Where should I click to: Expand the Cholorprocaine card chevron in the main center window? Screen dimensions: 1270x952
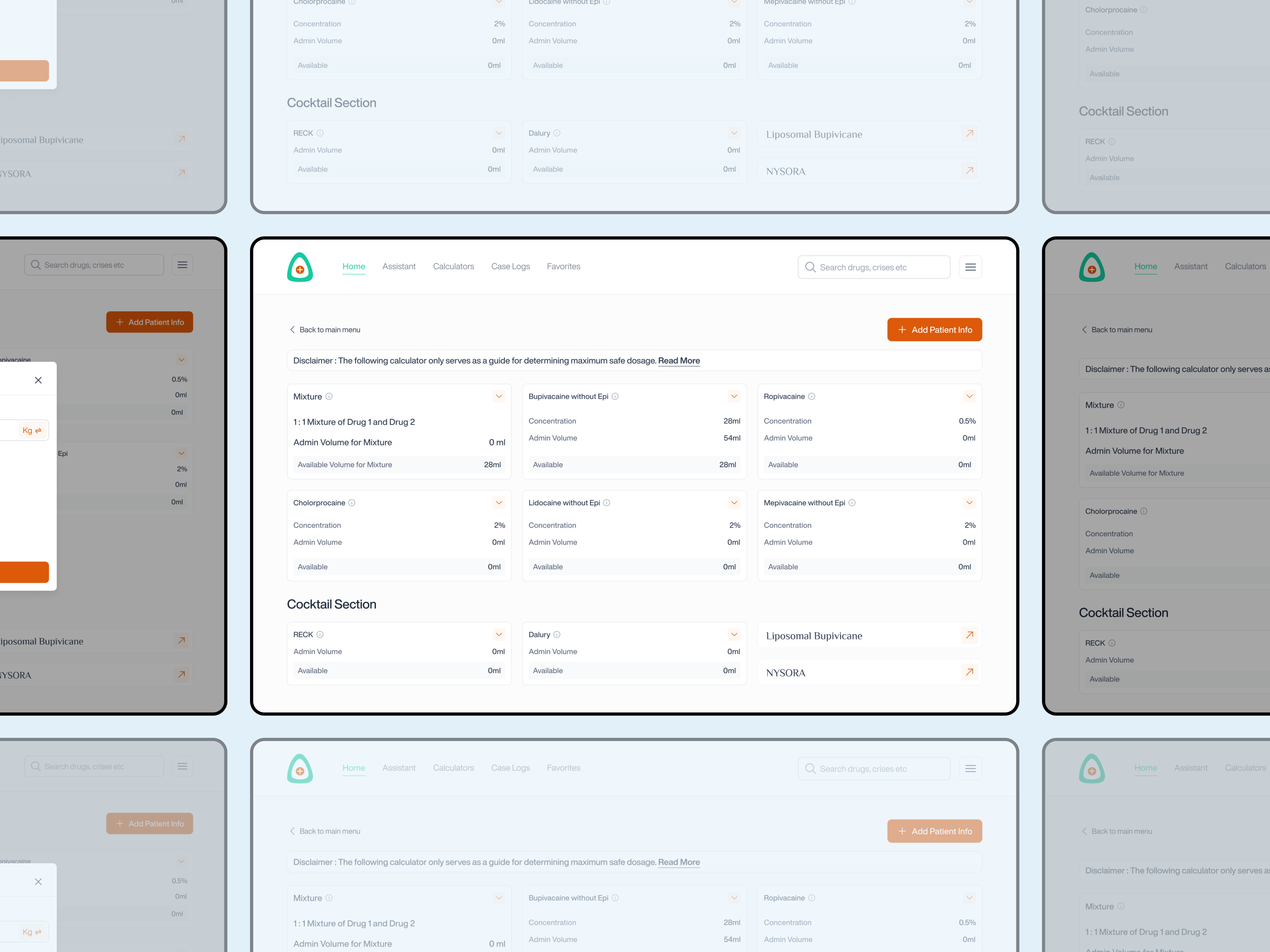point(498,502)
